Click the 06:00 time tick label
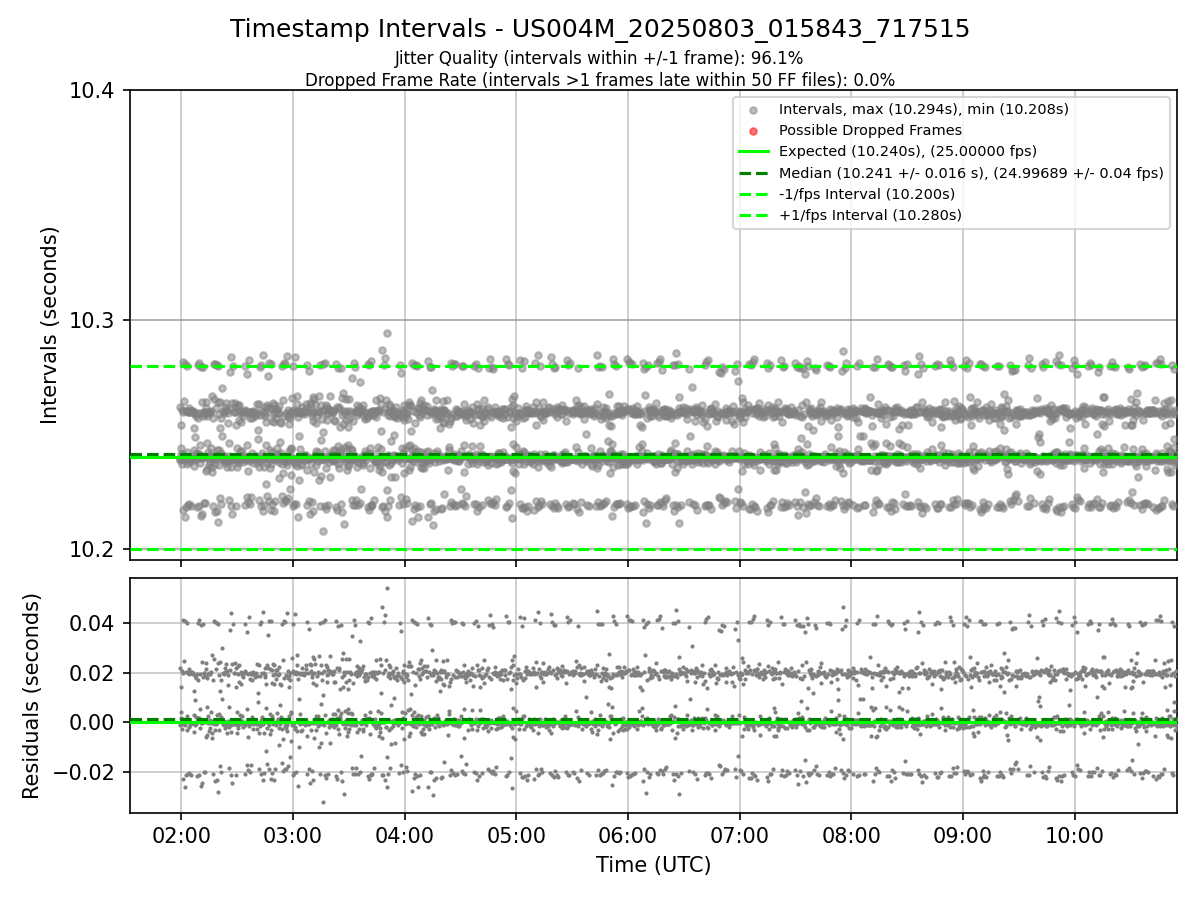Viewport: 1200px width, 900px height. coord(628,834)
